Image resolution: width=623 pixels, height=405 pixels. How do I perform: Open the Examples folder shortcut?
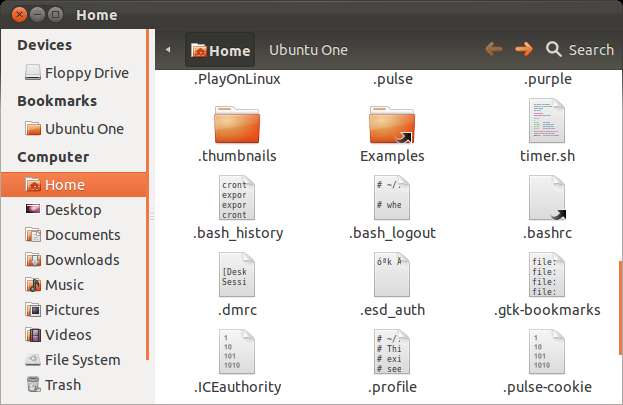(392, 124)
